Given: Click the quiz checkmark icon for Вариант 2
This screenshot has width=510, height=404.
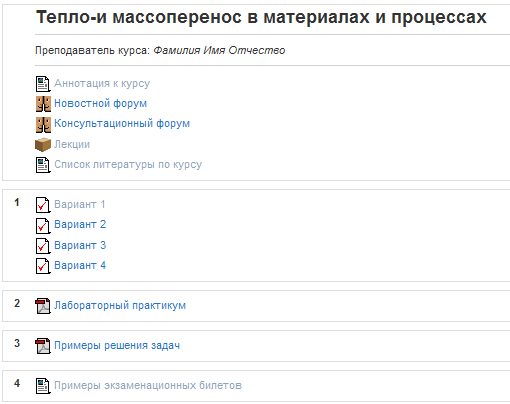Looking at the screenshot, I should 43,226.
